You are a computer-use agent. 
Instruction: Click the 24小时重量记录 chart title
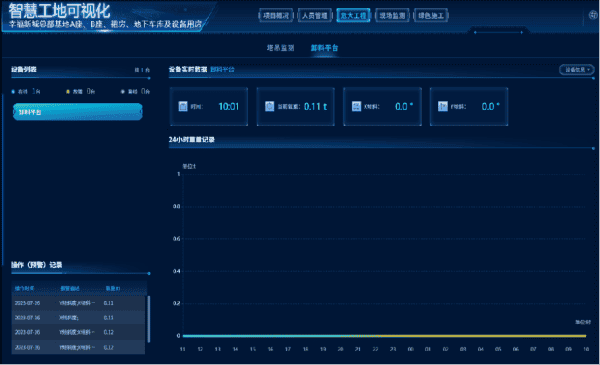click(191, 140)
